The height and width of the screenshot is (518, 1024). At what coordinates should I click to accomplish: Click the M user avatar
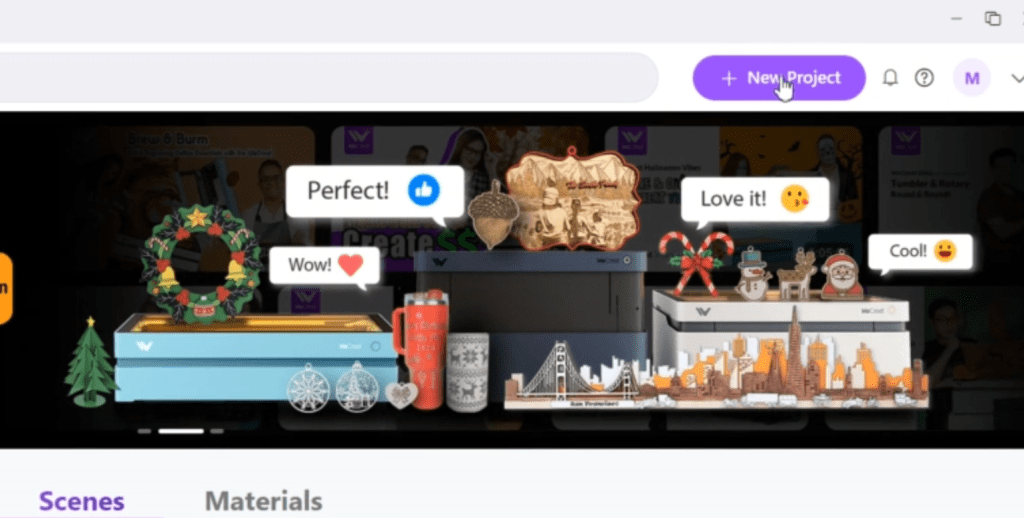point(972,78)
